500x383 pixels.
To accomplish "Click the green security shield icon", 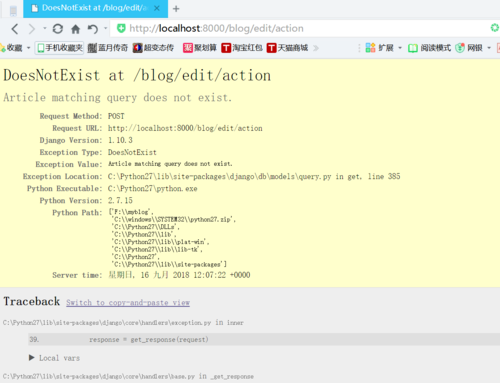I will click(121, 28).
